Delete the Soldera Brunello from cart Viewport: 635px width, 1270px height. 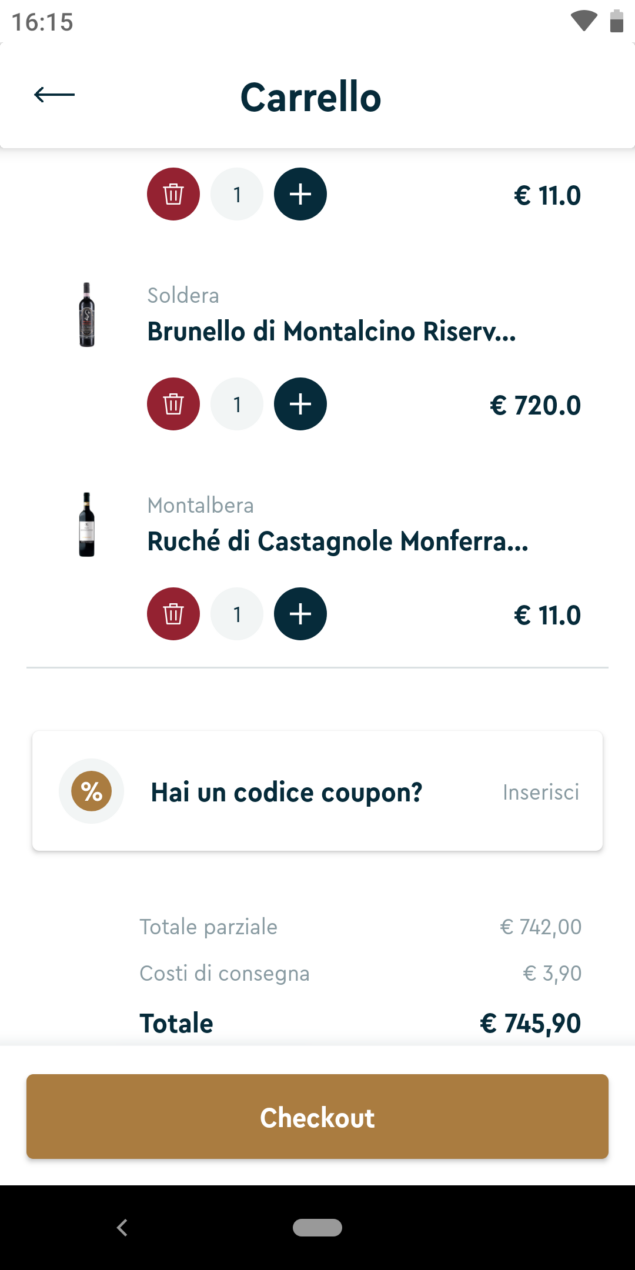(x=174, y=404)
